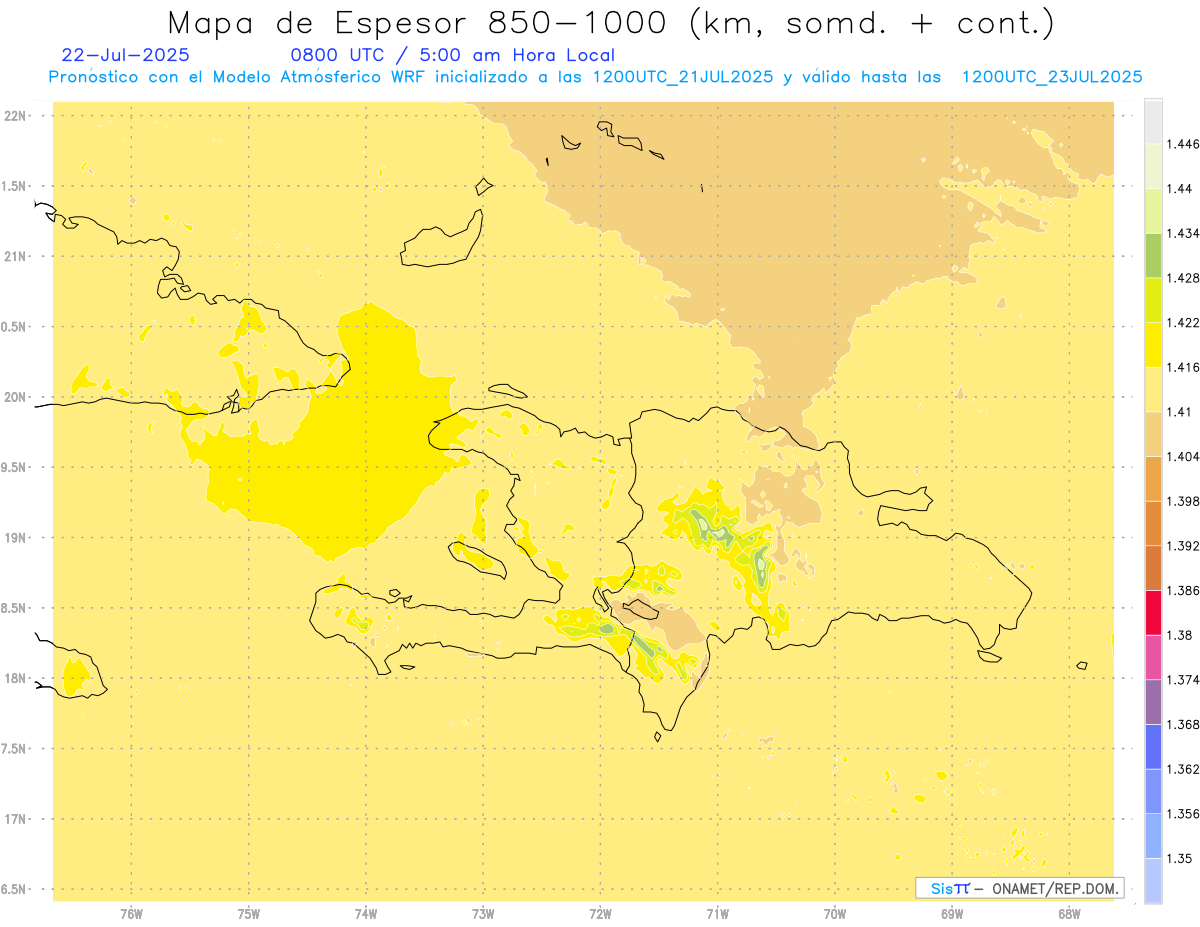Click the longitude label '76W'

pyautogui.click(x=131, y=914)
